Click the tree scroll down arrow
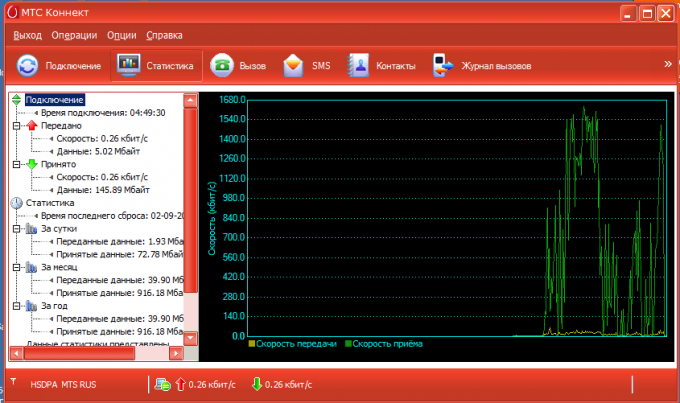 (191, 338)
